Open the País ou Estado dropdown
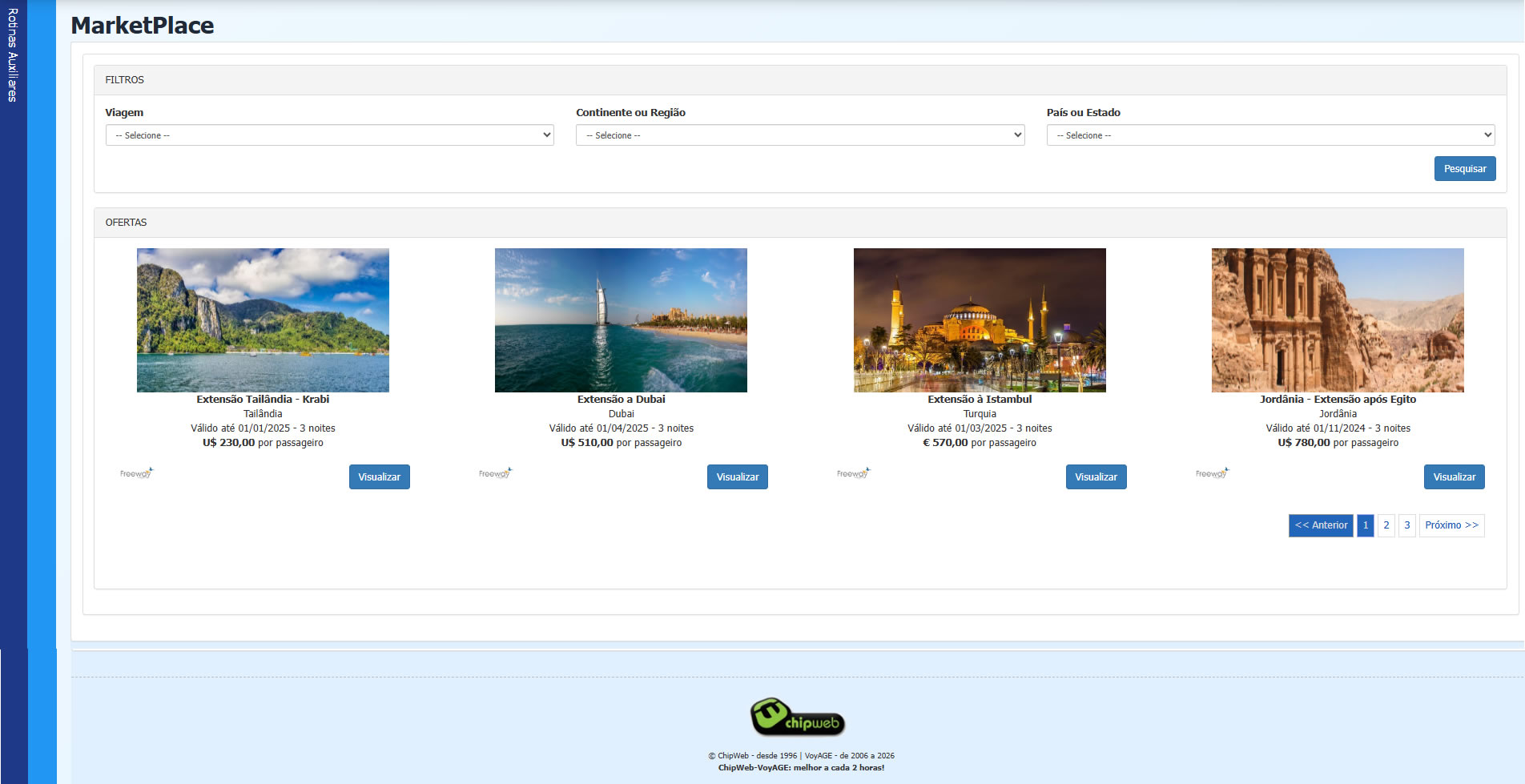This screenshot has height=784, width=1525. pyautogui.click(x=1270, y=135)
